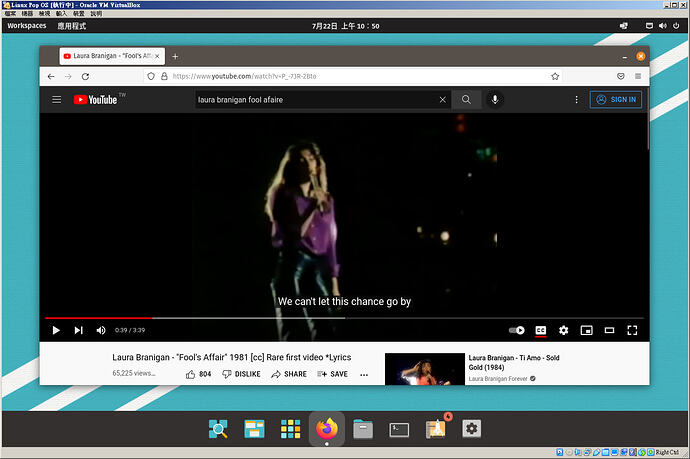Enter fullscreen mode

click(x=632, y=330)
